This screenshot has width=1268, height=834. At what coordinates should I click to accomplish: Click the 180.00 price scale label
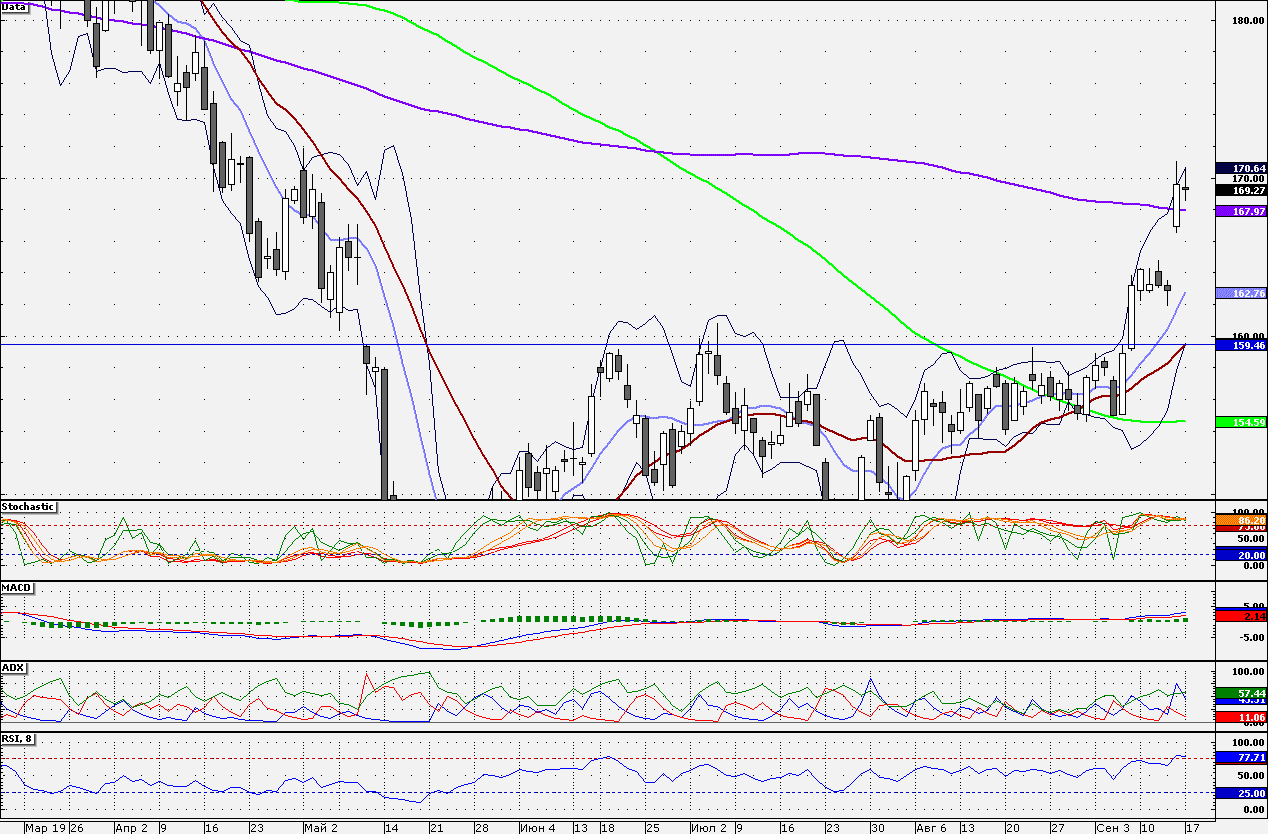1244,20
